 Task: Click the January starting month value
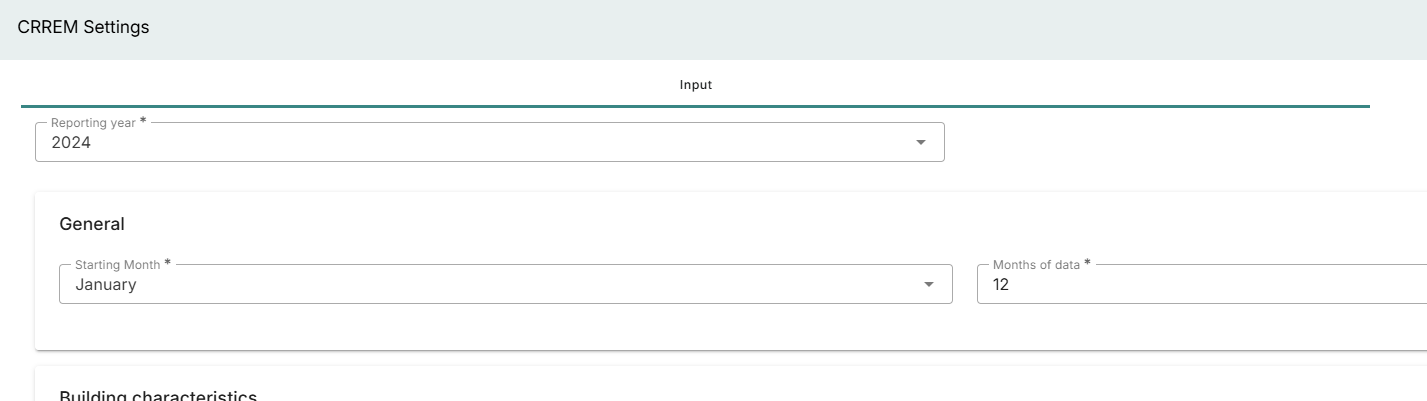pyautogui.click(x=106, y=285)
